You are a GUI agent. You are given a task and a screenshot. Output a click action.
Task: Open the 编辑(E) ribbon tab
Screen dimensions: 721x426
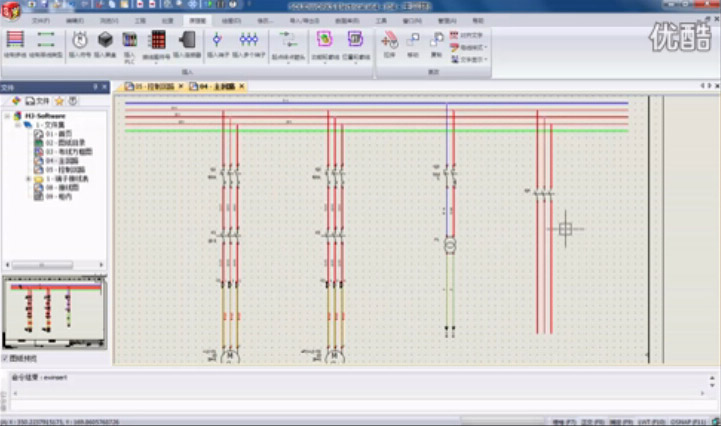click(x=74, y=21)
